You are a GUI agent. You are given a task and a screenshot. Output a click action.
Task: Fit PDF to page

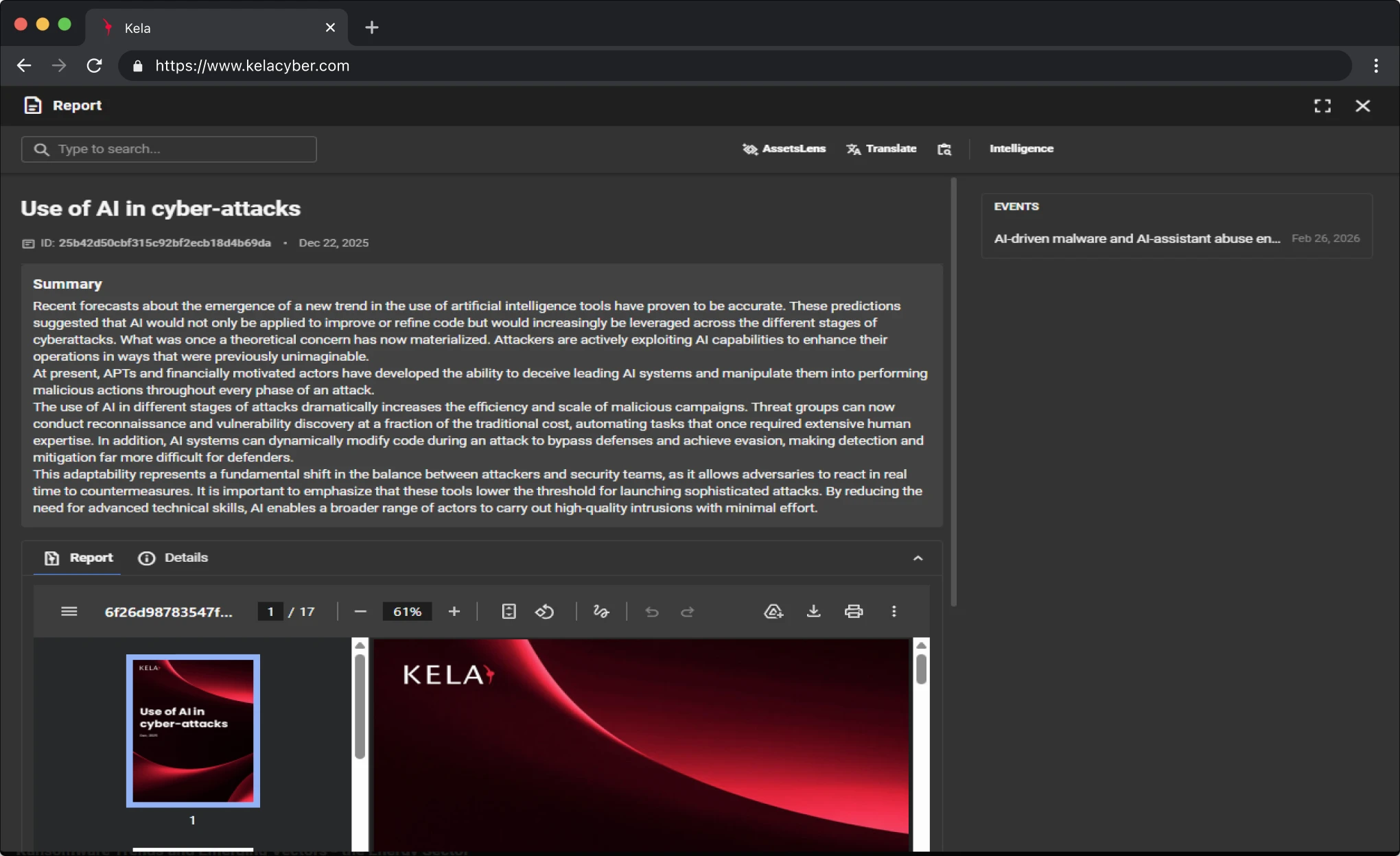click(x=509, y=611)
